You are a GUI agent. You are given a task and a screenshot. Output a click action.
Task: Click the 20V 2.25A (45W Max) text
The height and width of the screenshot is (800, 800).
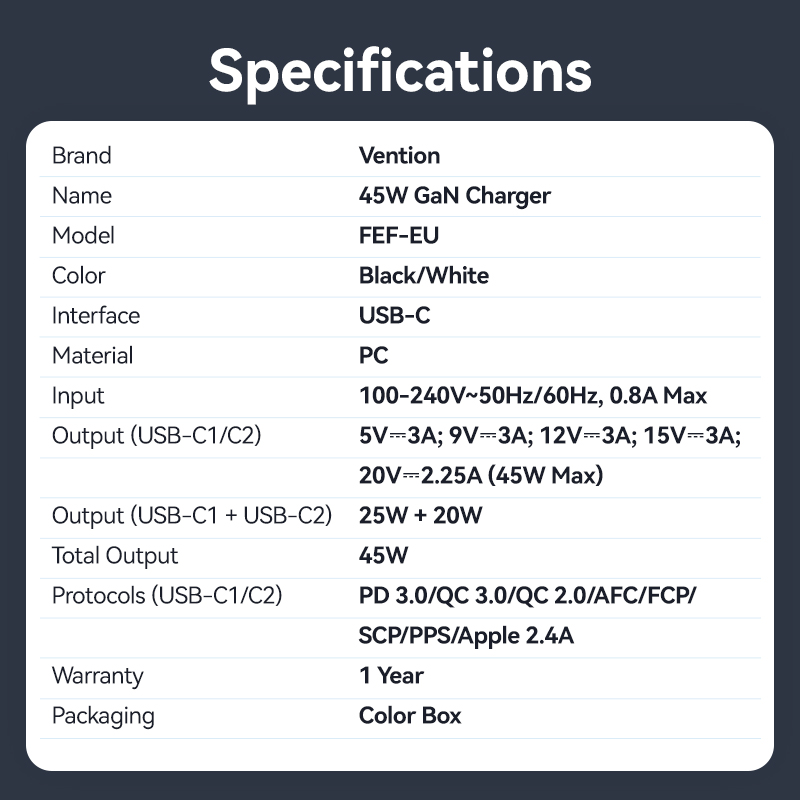(x=481, y=476)
